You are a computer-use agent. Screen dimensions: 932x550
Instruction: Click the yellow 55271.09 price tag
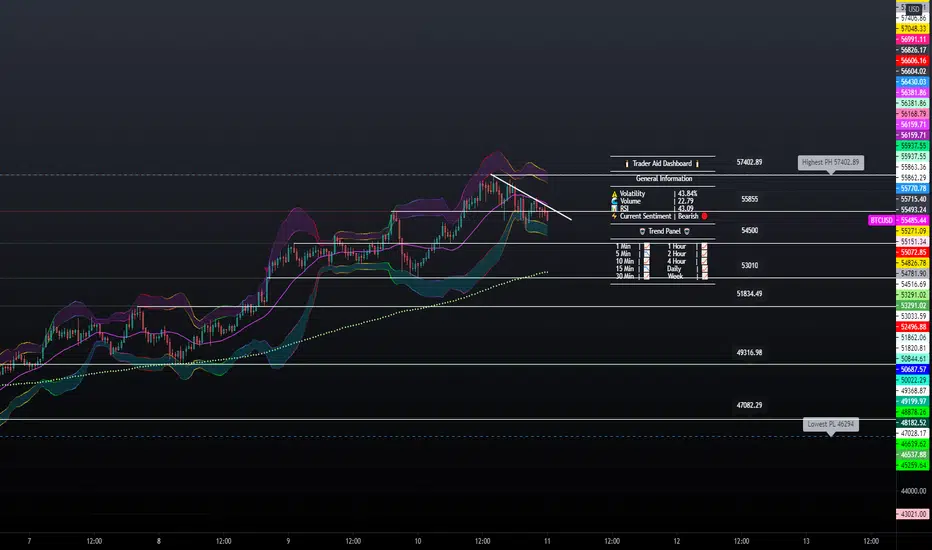click(x=913, y=231)
